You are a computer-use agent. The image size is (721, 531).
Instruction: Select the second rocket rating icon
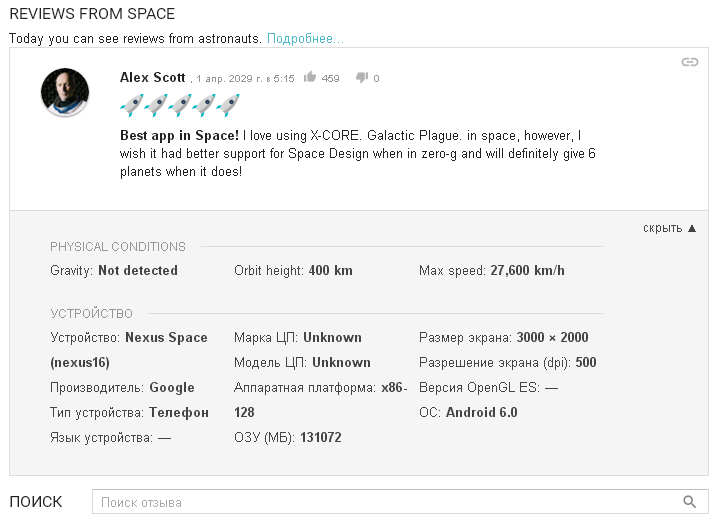pyautogui.click(x=156, y=105)
